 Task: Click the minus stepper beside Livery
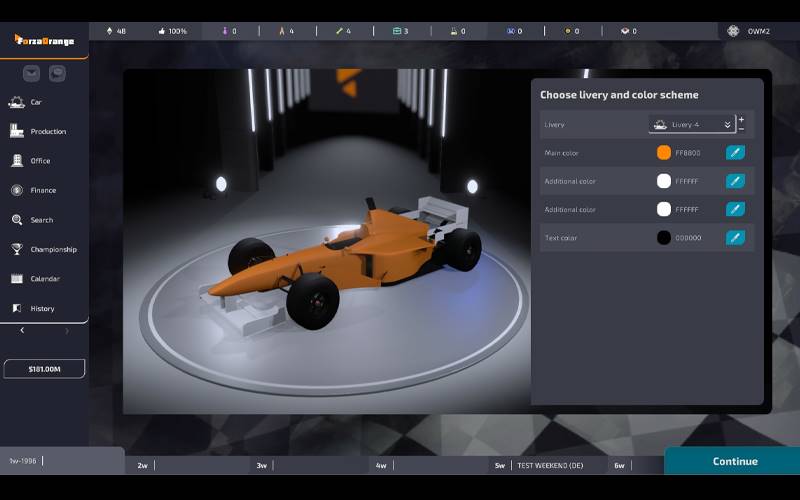pos(742,130)
